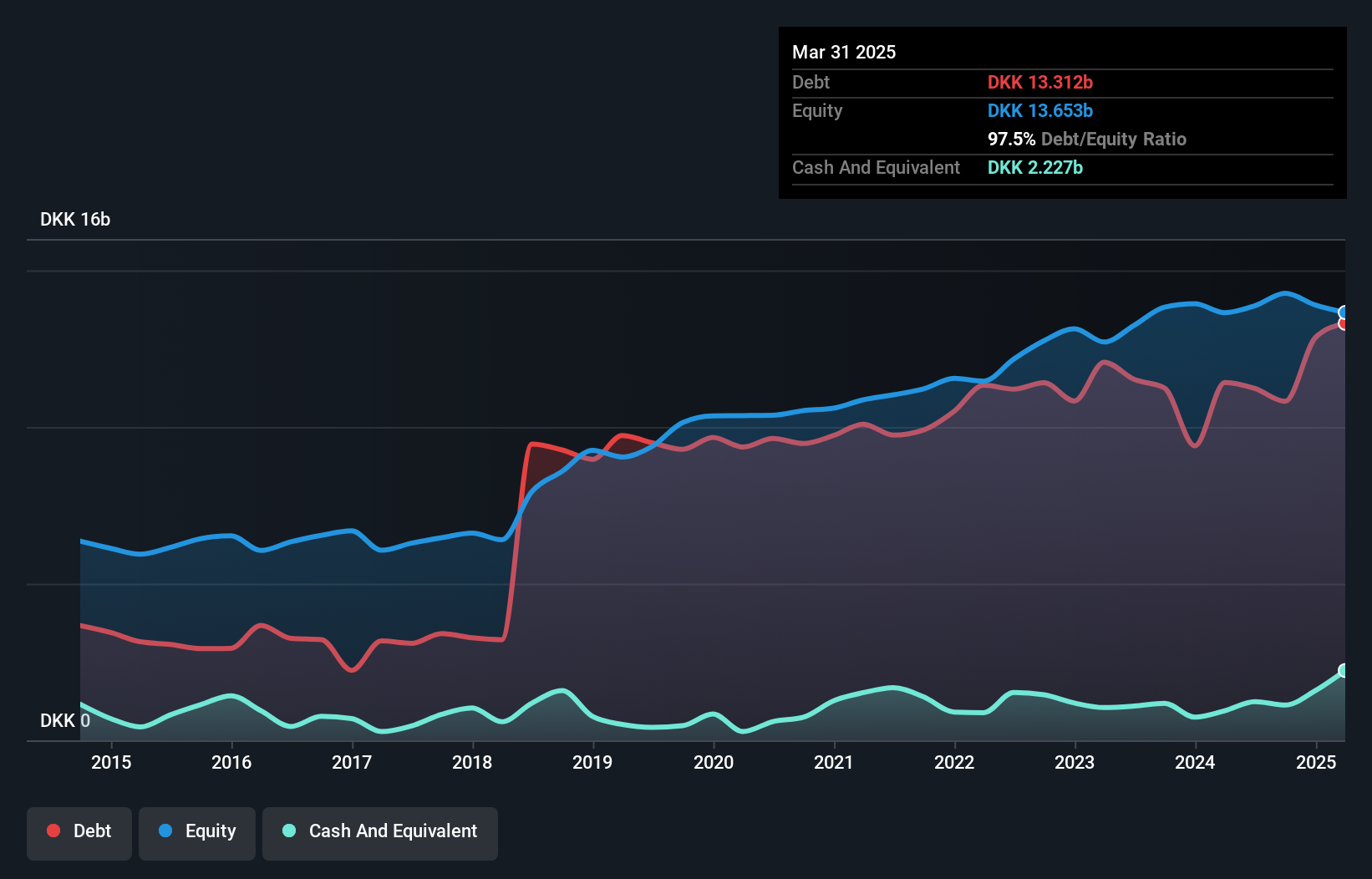Select the 2020 year label on axis
1372x879 pixels.
pos(713,762)
